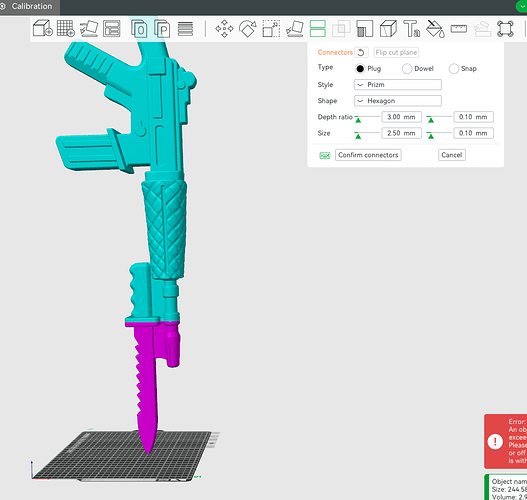Adjust the Size tolerance slider
The width and height of the screenshot is (527, 500).
point(439,134)
